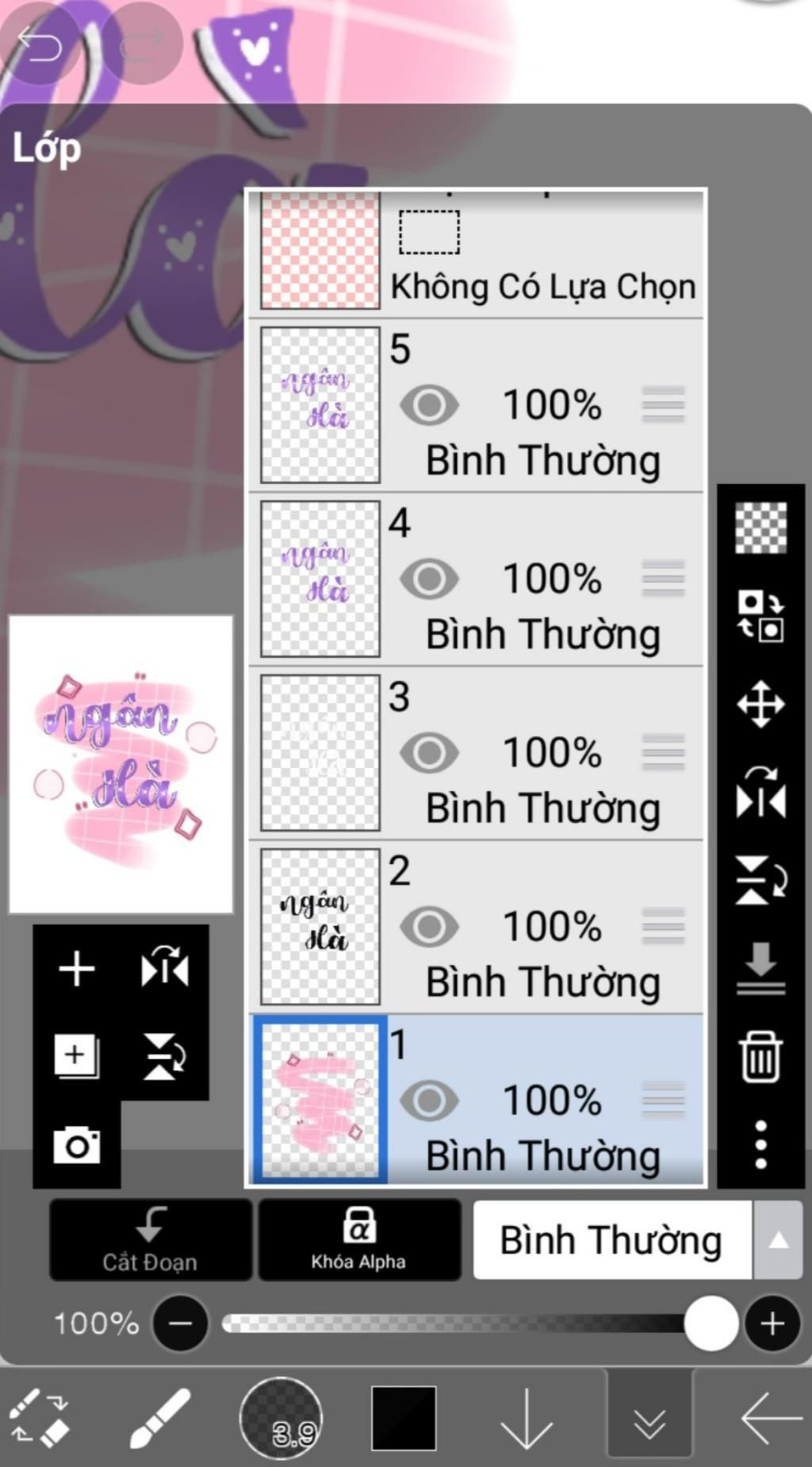Open the black color swatch
The image size is (812, 1467).
404,1418
